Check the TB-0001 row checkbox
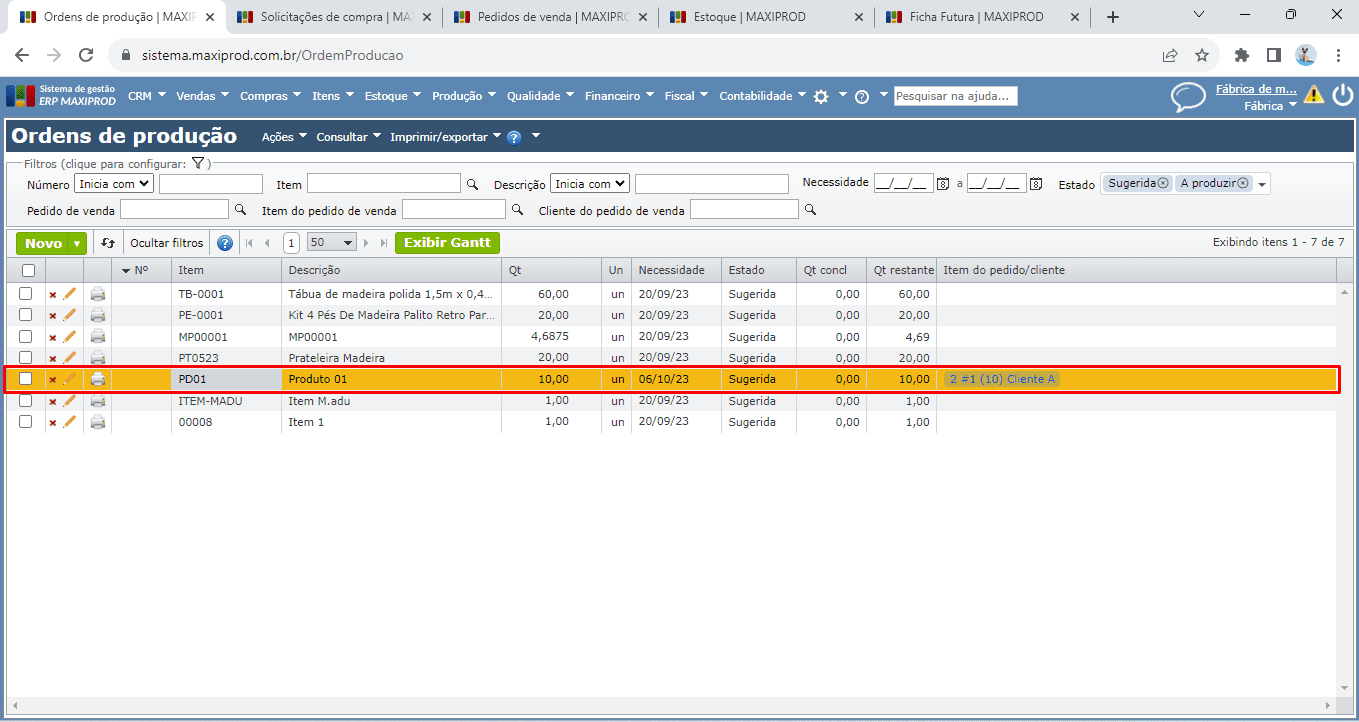The height and width of the screenshot is (722, 1359). tap(26, 294)
